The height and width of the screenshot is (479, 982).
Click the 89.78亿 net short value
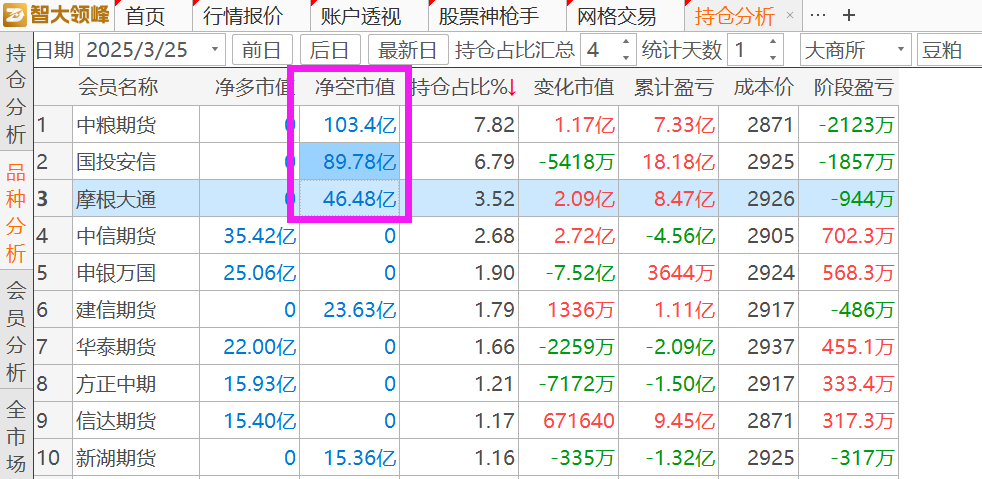click(360, 162)
